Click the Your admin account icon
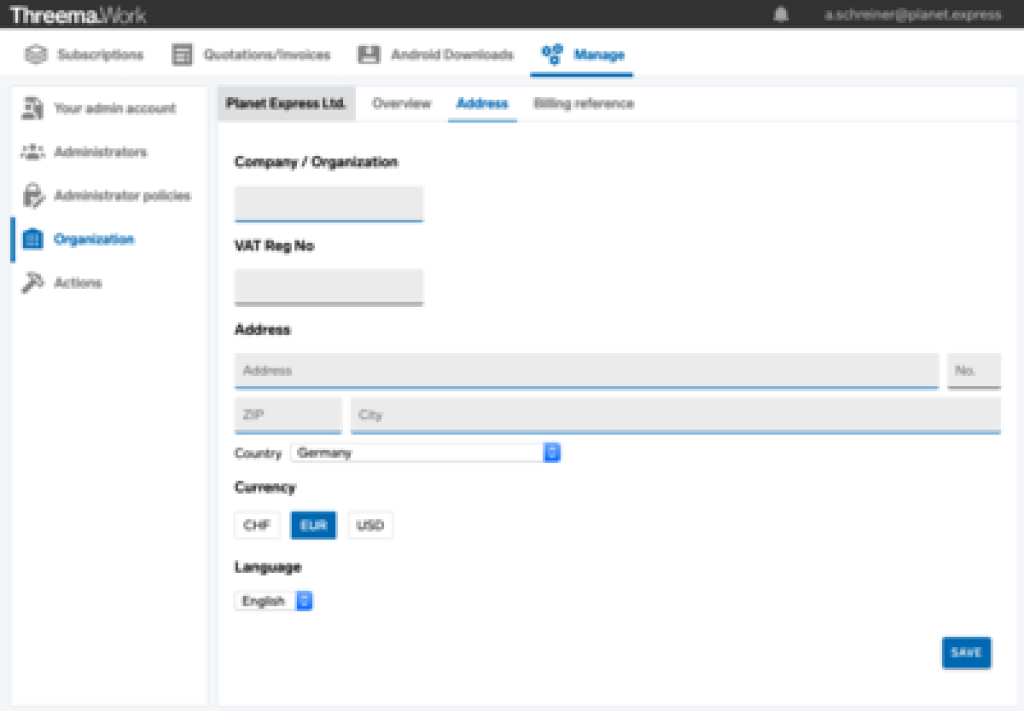The width and height of the screenshot is (1024, 711). (x=33, y=108)
